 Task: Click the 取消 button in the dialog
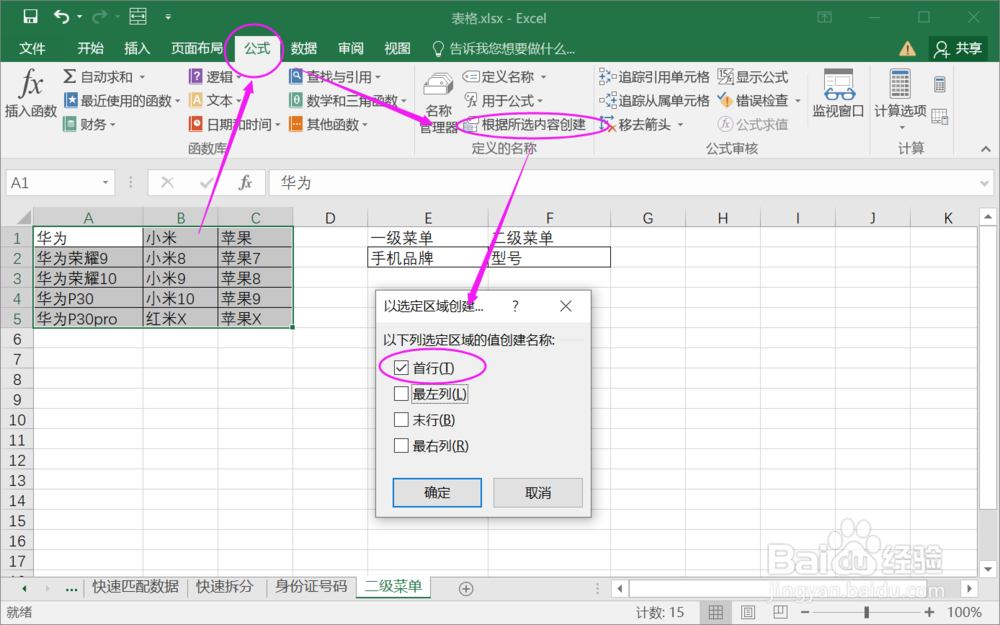click(x=538, y=492)
